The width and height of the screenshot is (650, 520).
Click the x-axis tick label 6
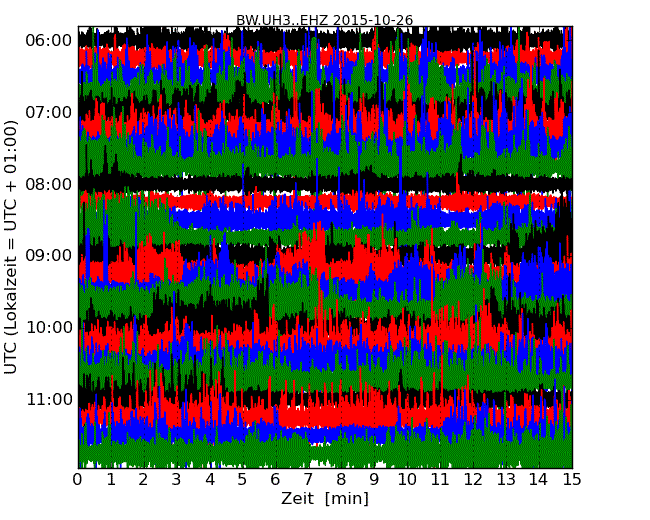pyautogui.click(x=275, y=479)
